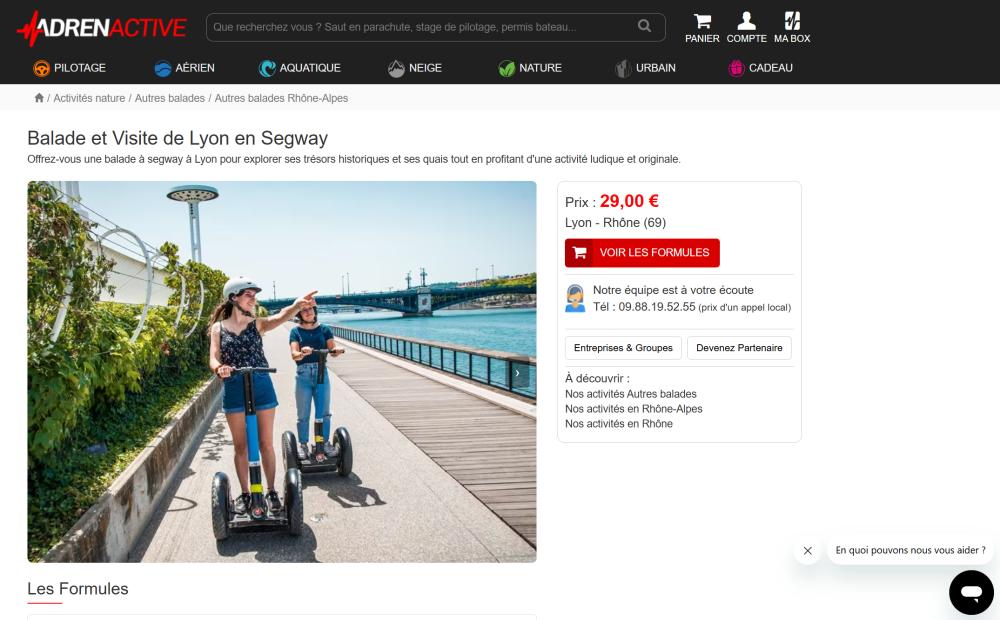This screenshot has height=620, width=1000.
Task: Open Autres balades breadcrumb link
Action: coord(169,98)
